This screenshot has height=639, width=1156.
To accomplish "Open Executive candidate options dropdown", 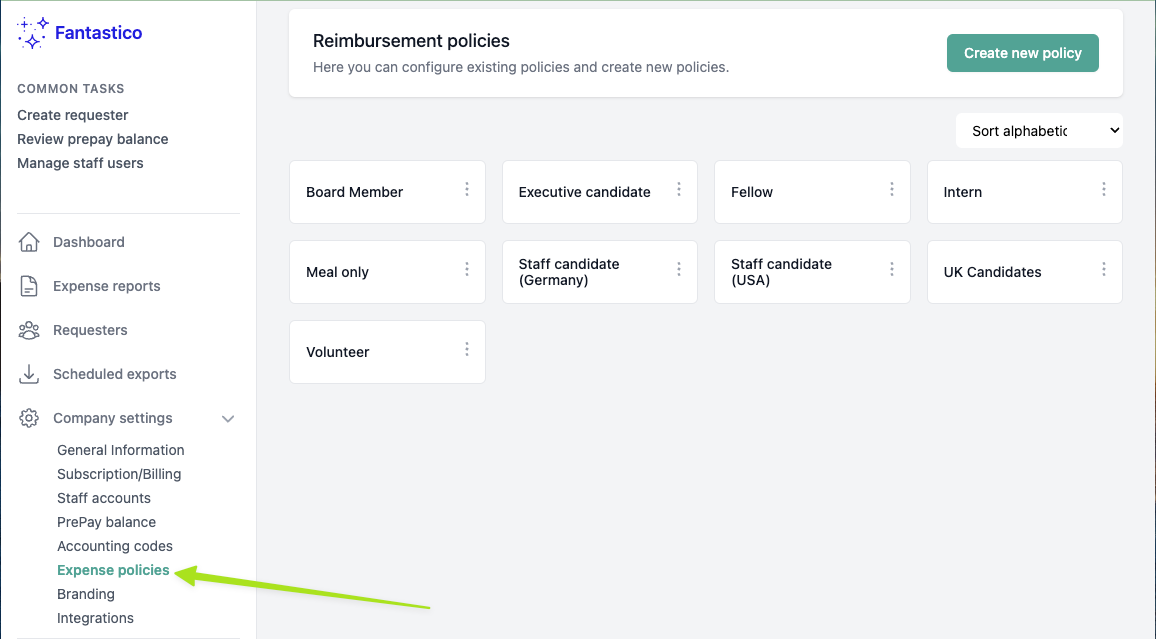I will tap(679, 189).
